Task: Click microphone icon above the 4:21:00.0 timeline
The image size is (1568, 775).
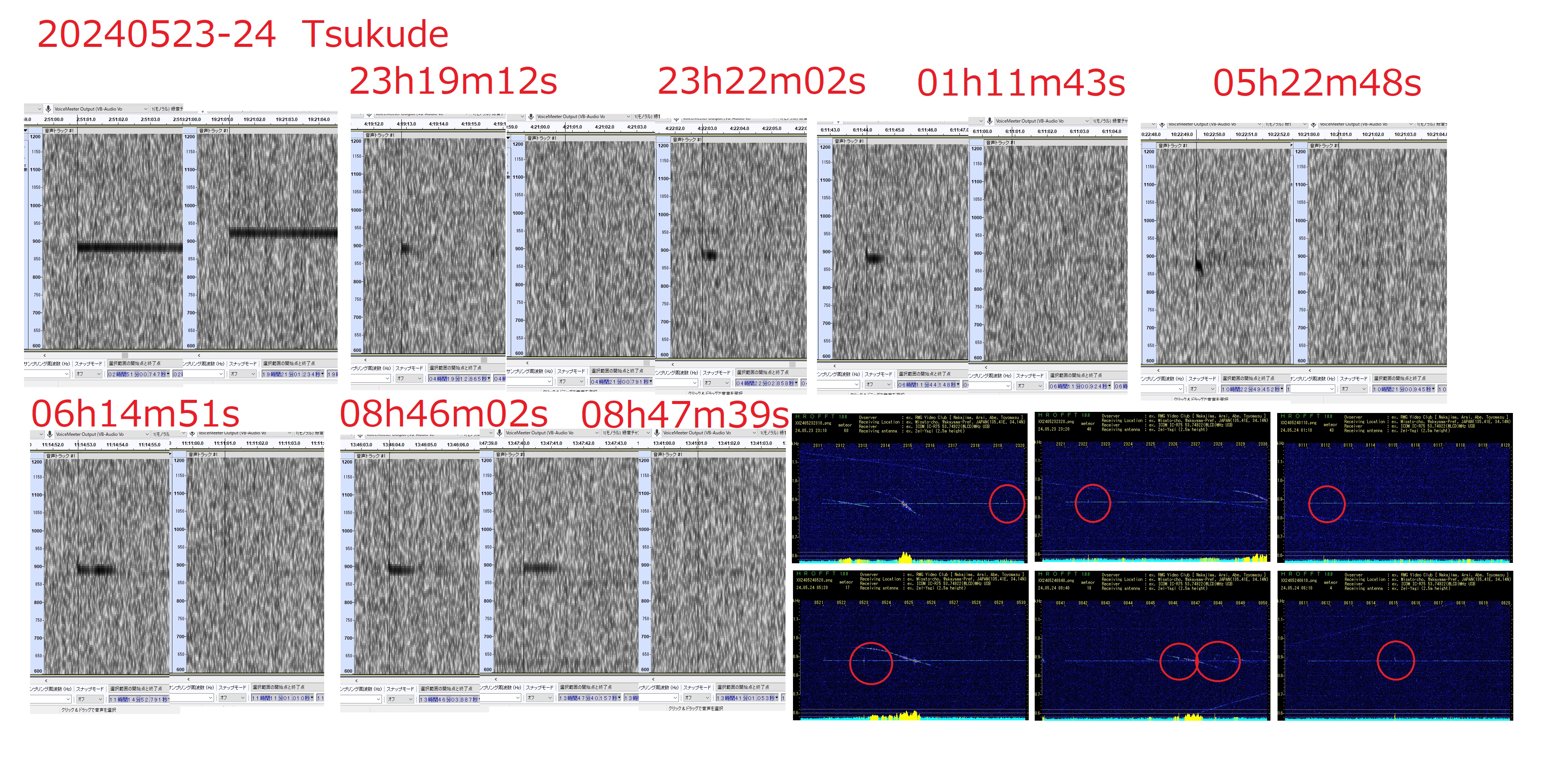Action: click(531, 116)
